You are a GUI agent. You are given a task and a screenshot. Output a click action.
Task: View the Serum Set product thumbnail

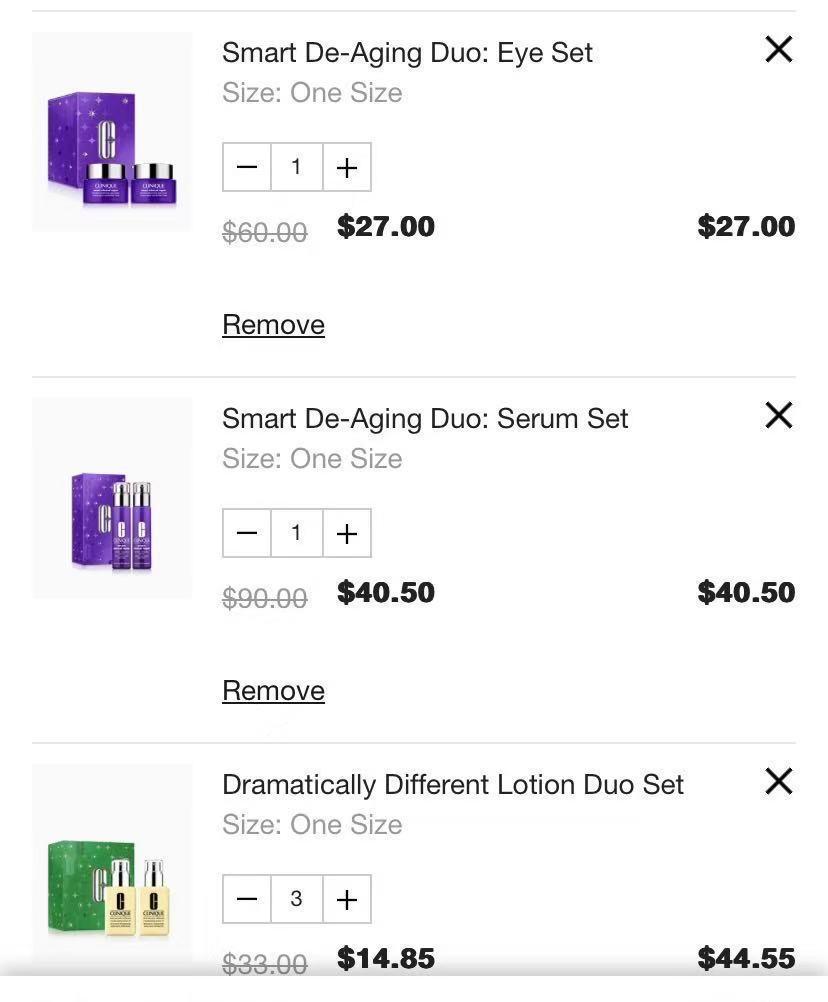[112, 498]
